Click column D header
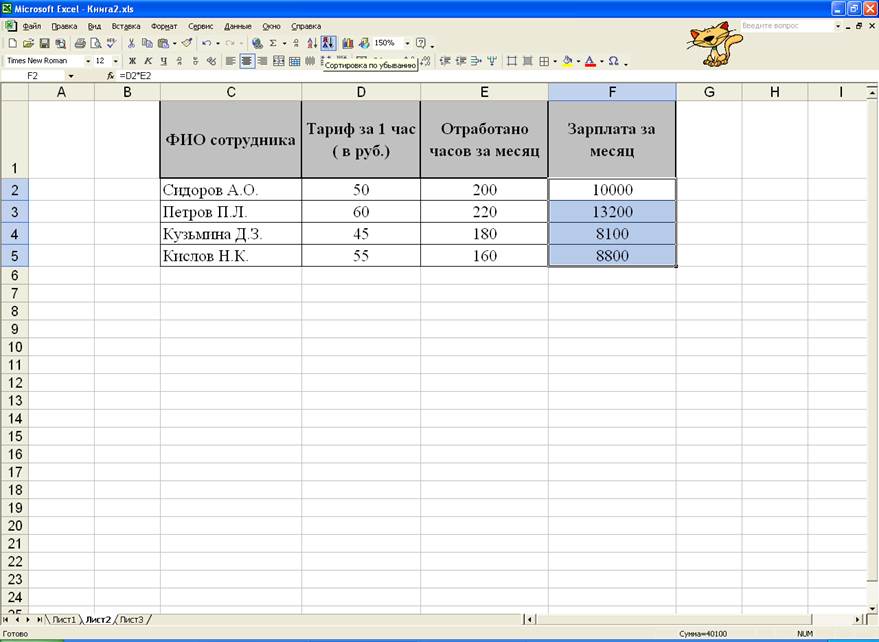 pos(360,92)
